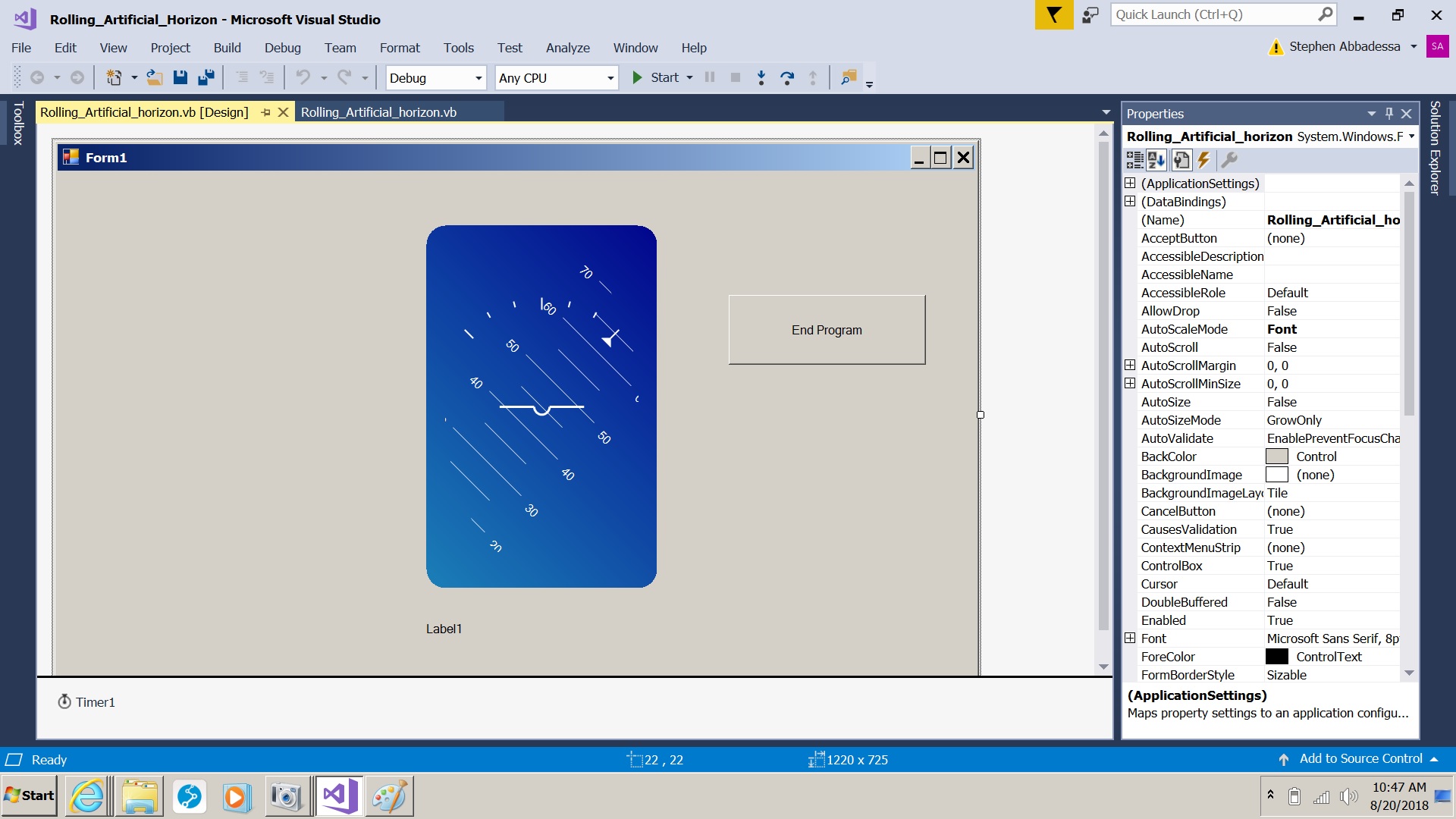Open the Format menu
Viewport: 1456px width, 819px height.
400,48
